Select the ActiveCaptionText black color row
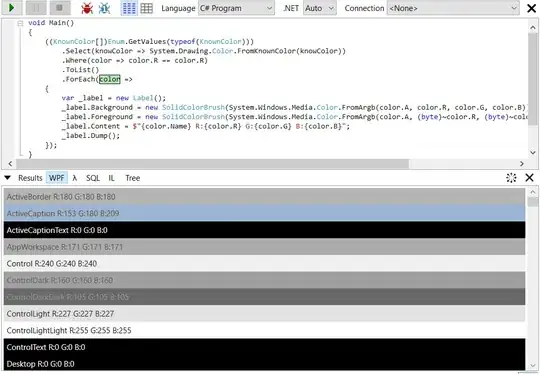The image size is (540, 374). (x=264, y=230)
